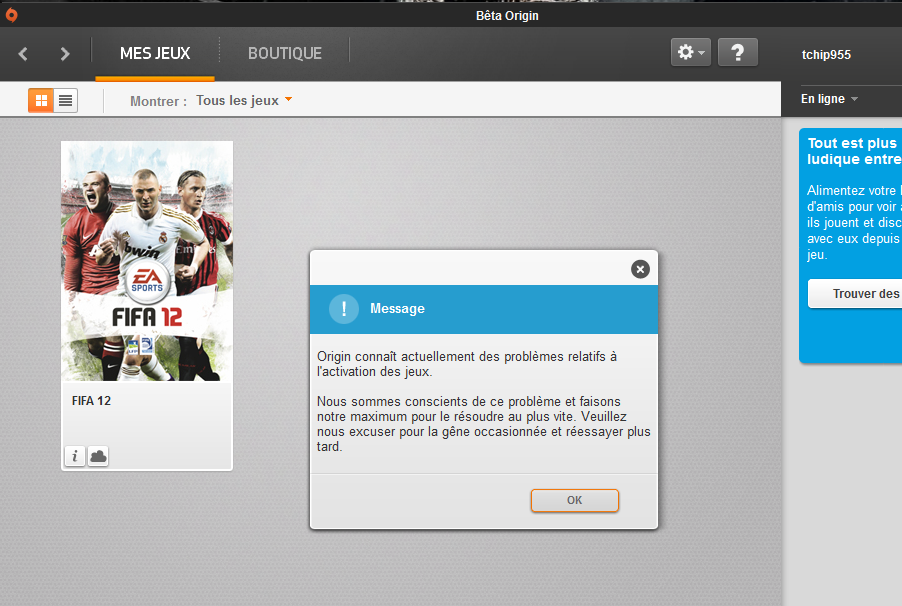Switch to grid view of games
Screen dimensions: 902x606
[x=41, y=100]
